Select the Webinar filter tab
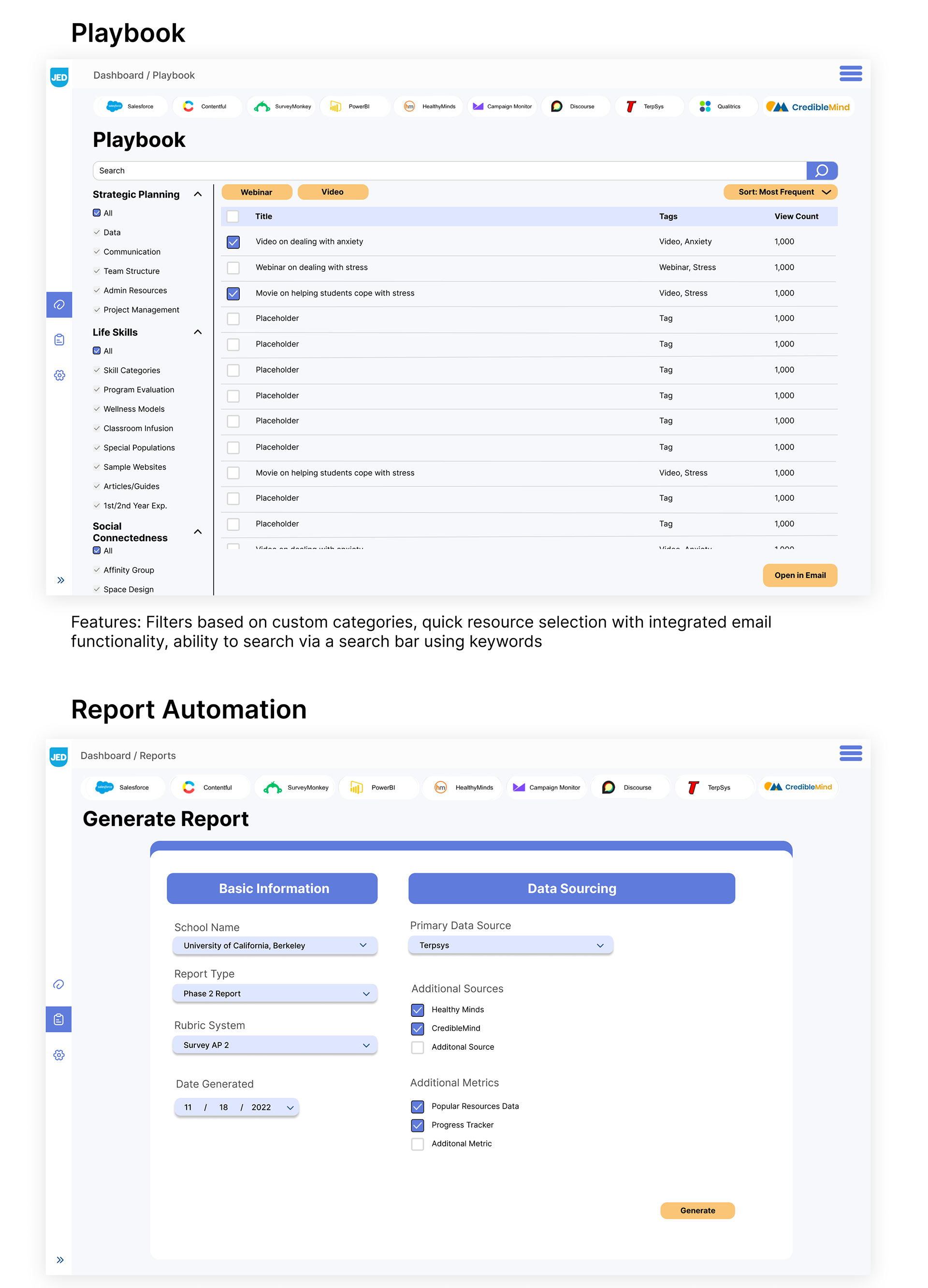Screen dimensions: 928x1288 pos(257,192)
